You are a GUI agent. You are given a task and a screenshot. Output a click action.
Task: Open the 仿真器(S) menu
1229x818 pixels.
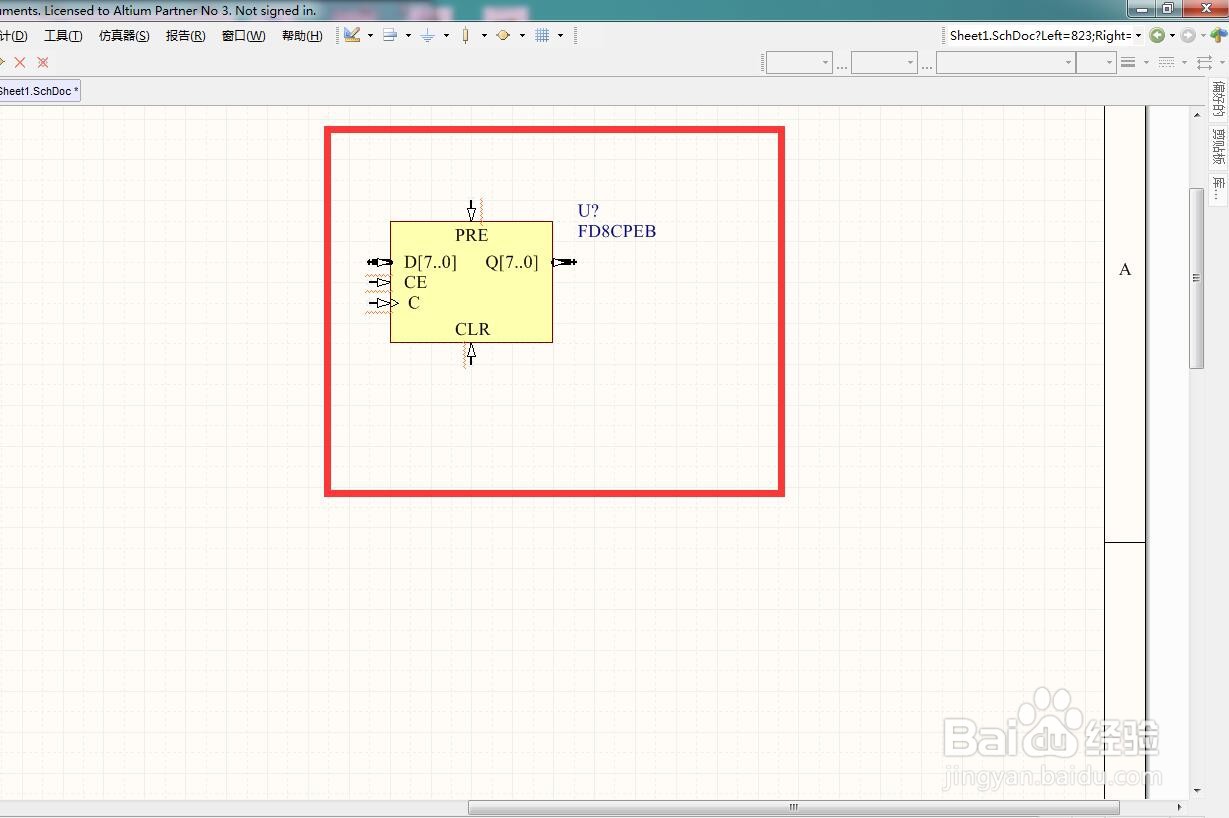pos(124,36)
